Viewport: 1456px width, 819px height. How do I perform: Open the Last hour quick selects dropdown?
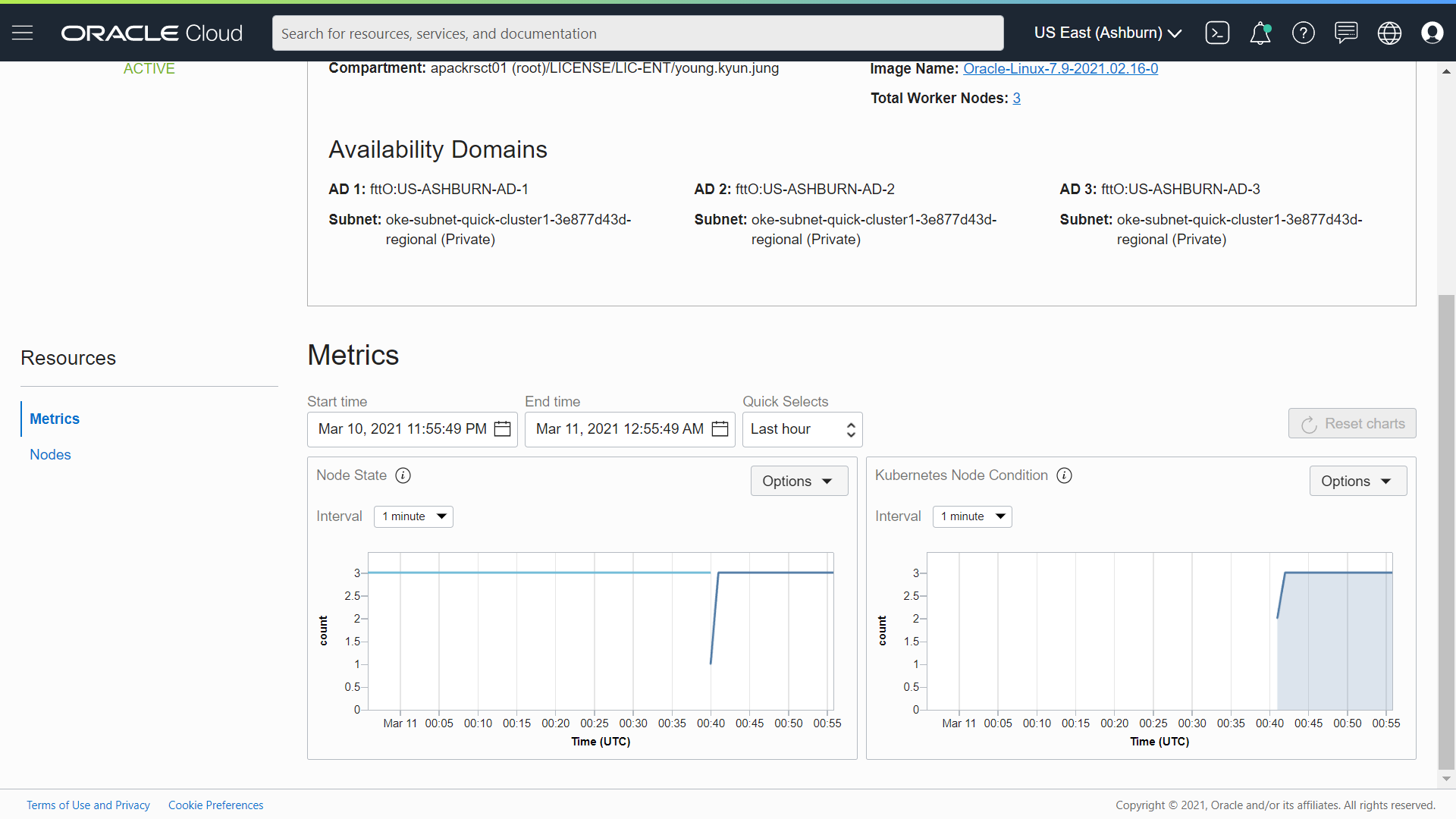(x=802, y=429)
